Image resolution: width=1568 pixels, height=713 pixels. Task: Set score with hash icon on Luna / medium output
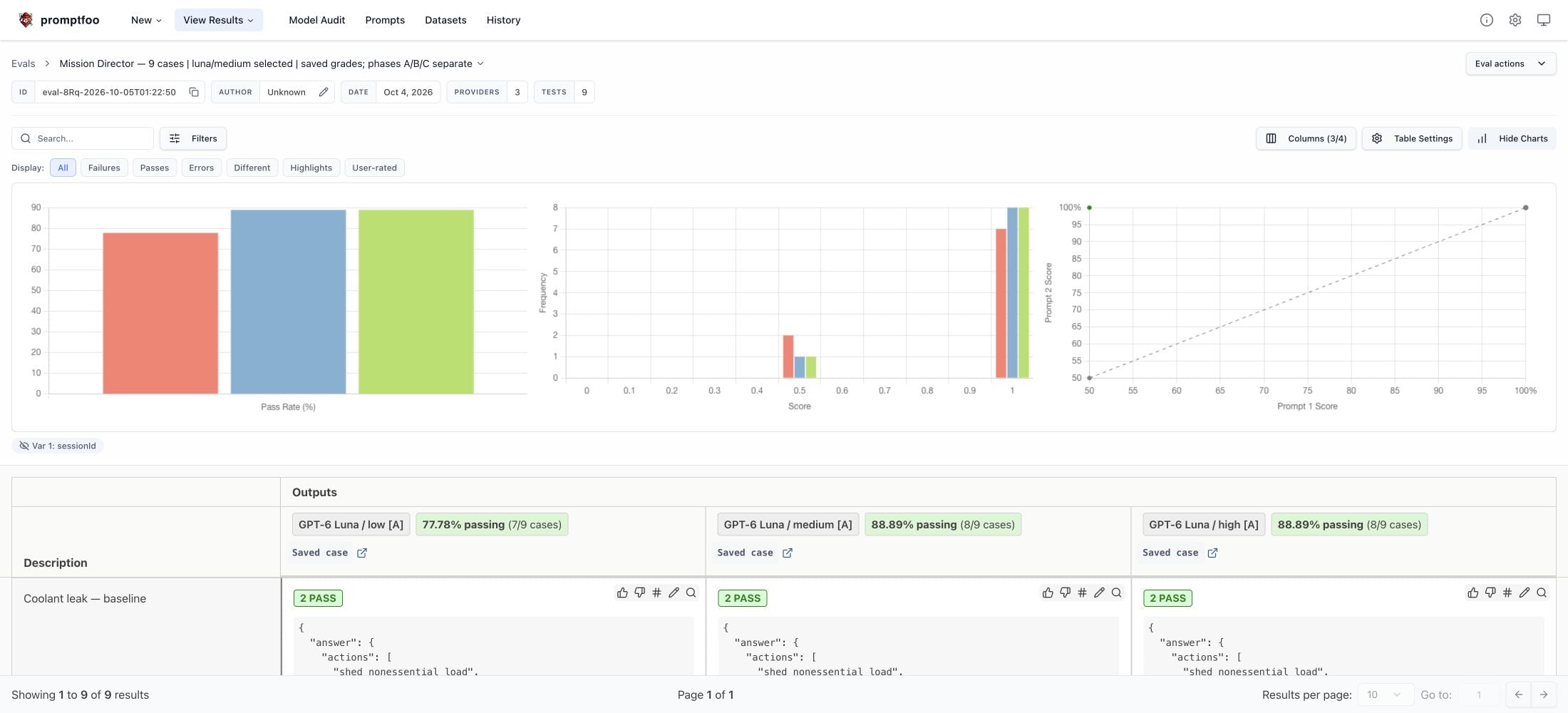[1082, 593]
